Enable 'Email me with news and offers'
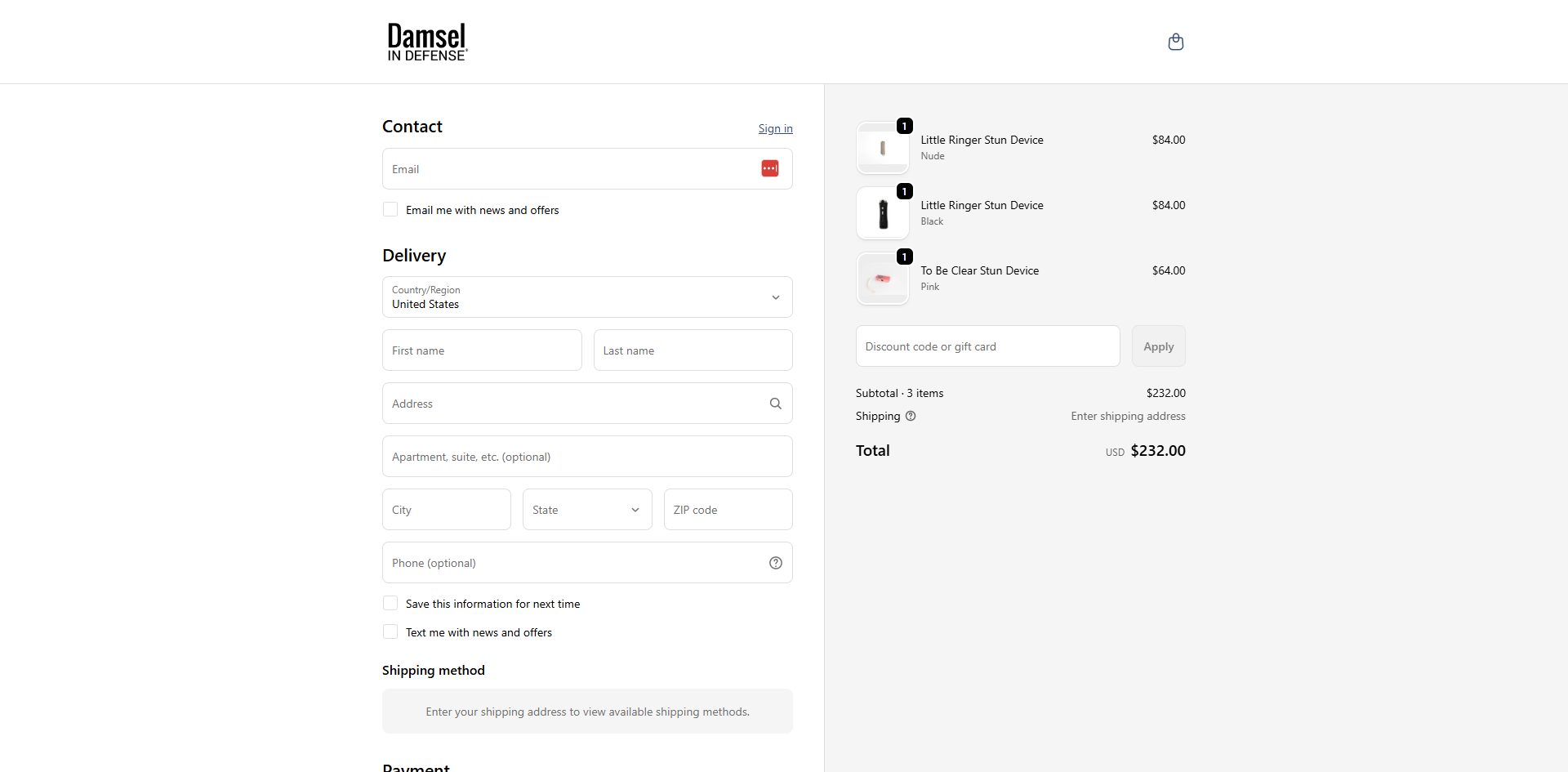This screenshot has height=772, width=1568. tap(390, 210)
